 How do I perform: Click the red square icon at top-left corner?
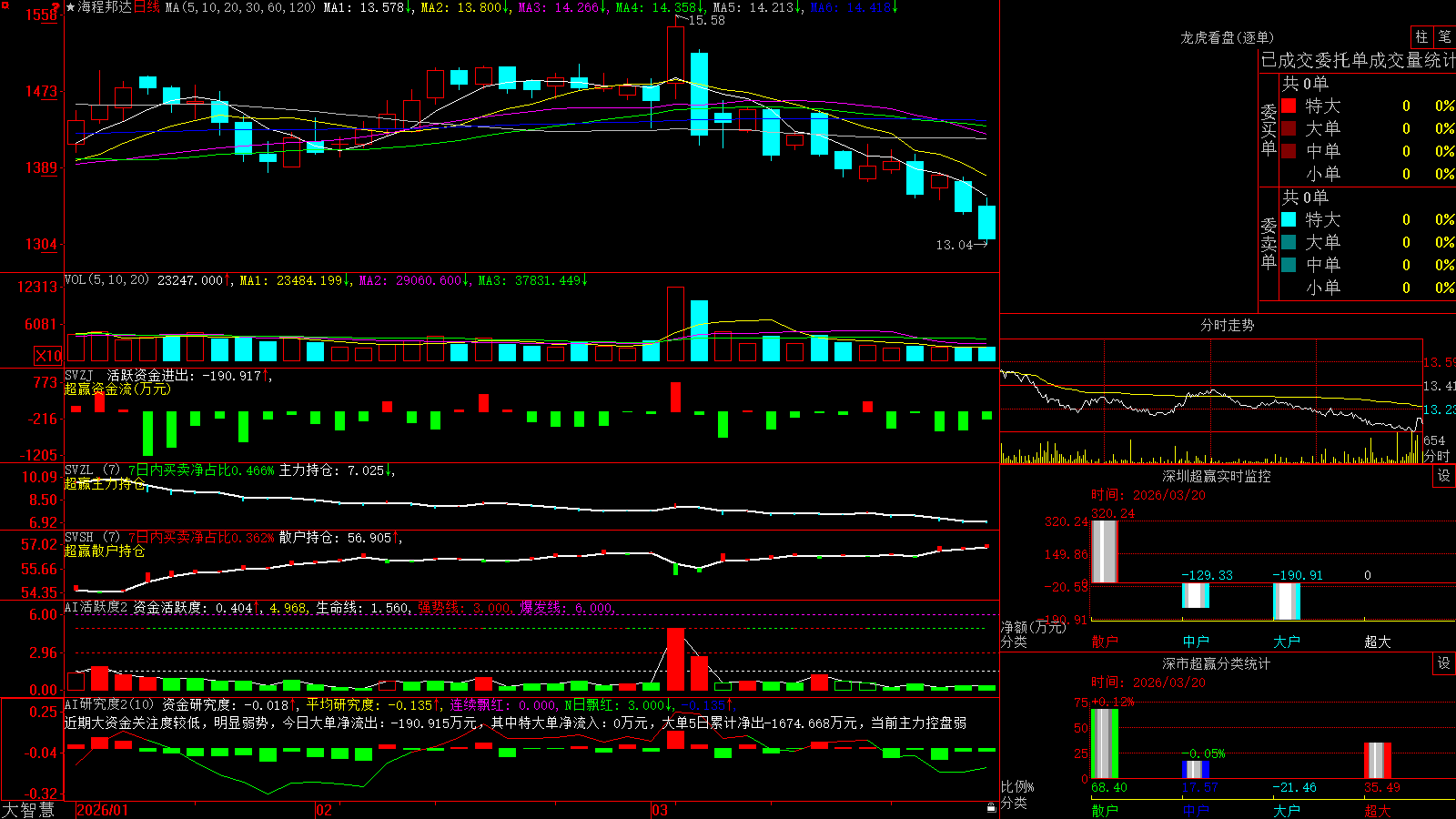(x=4, y=5)
